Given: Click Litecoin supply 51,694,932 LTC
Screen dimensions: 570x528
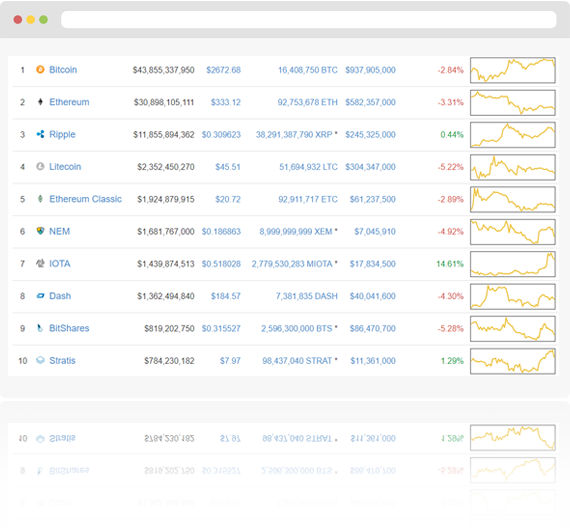Looking at the screenshot, I should tap(308, 167).
